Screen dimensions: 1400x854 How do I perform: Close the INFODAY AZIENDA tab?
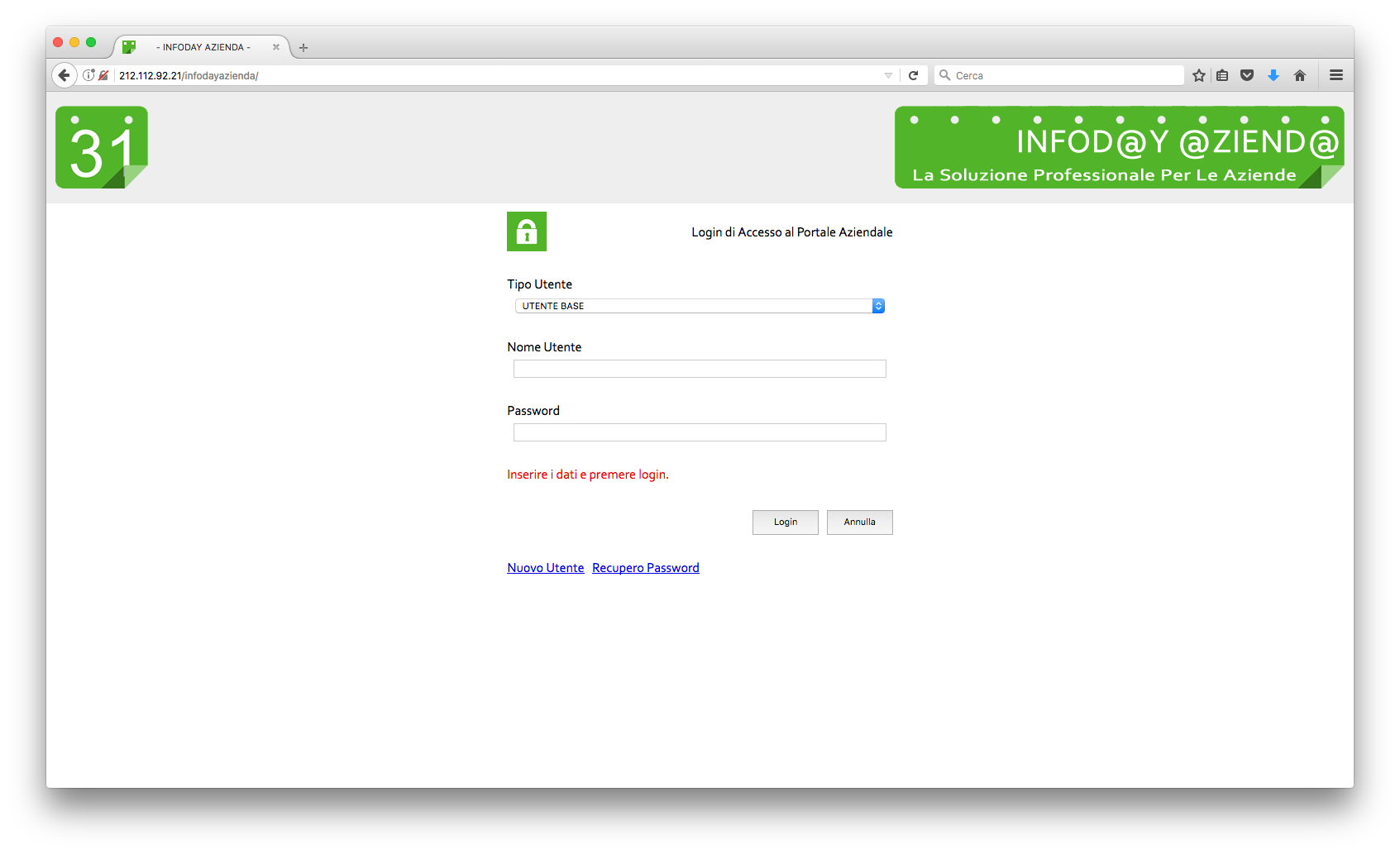click(276, 47)
